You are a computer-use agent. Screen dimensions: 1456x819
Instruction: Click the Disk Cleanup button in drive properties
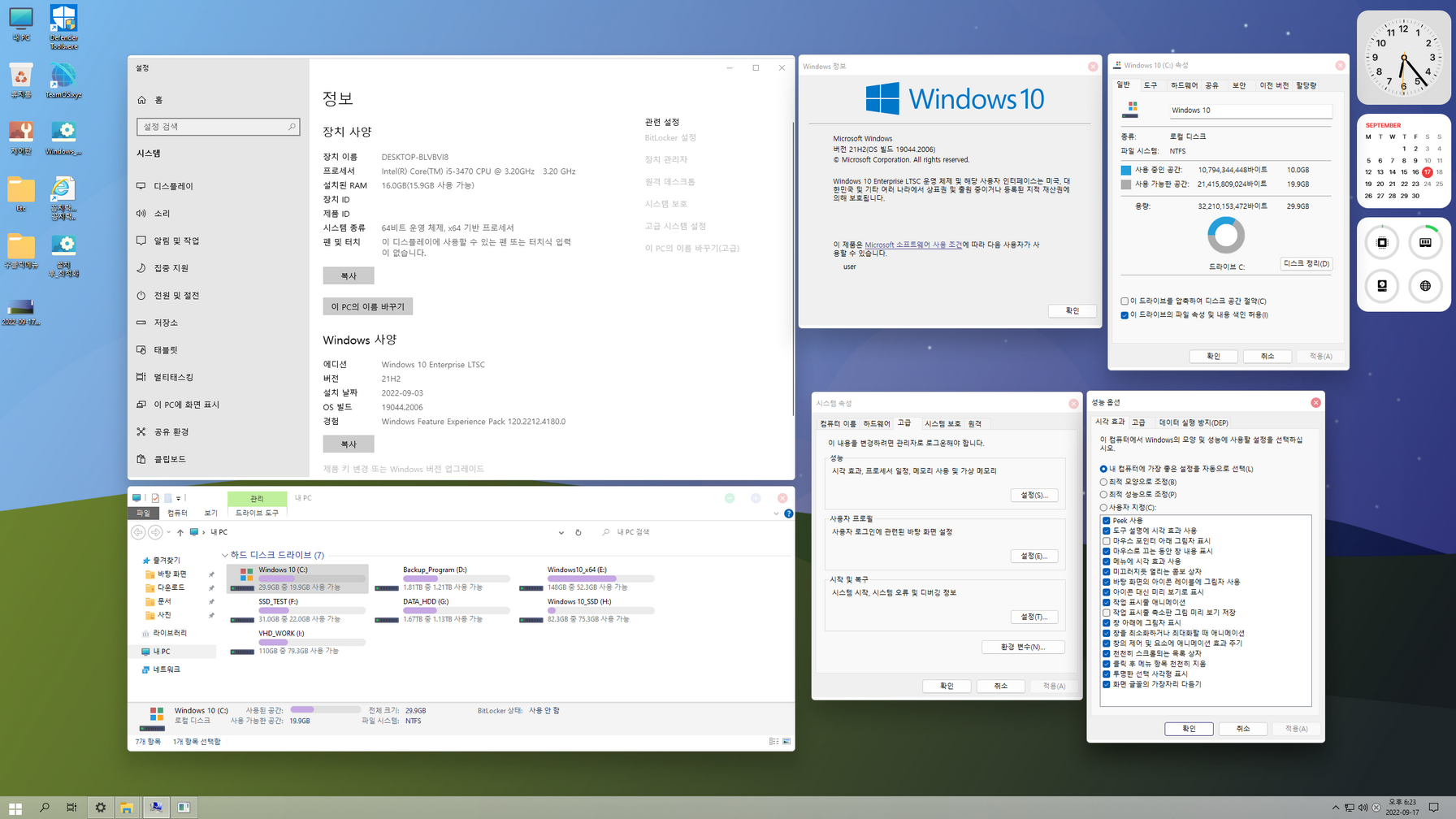[1306, 264]
